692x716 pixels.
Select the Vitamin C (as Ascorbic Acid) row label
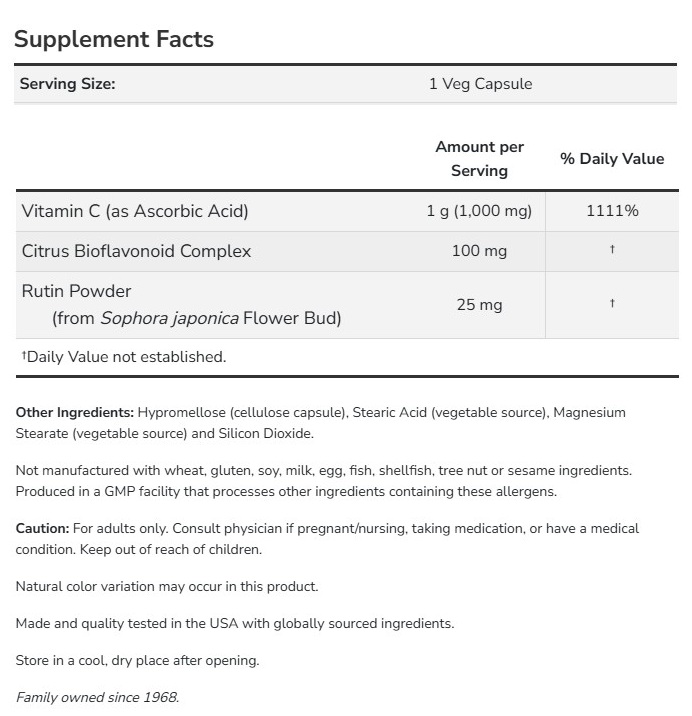[x=135, y=211]
